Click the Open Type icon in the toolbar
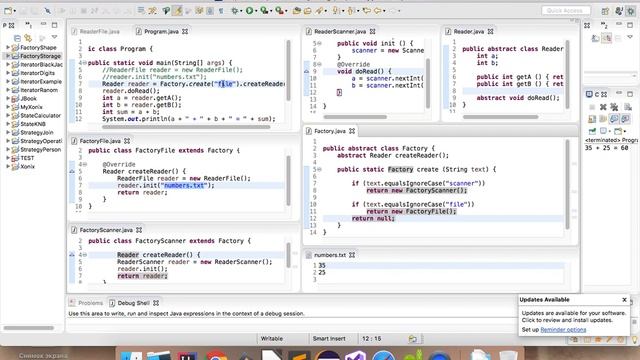 click(x=297, y=11)
